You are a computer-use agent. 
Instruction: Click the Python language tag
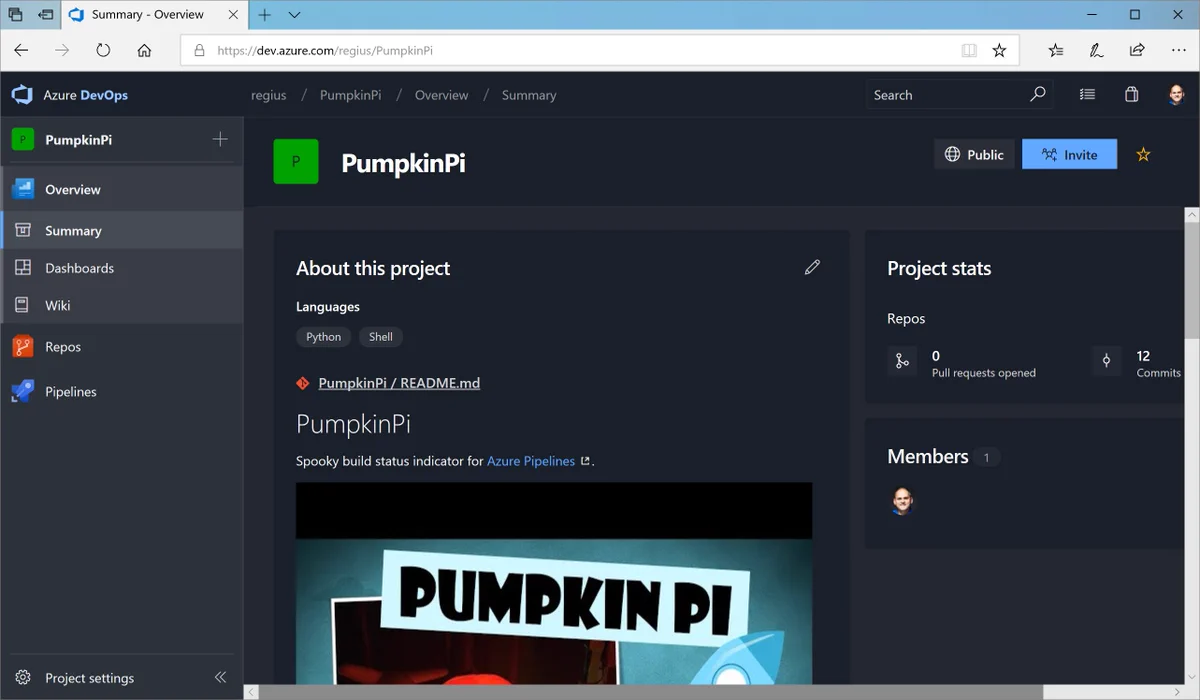tap(323, 337)
